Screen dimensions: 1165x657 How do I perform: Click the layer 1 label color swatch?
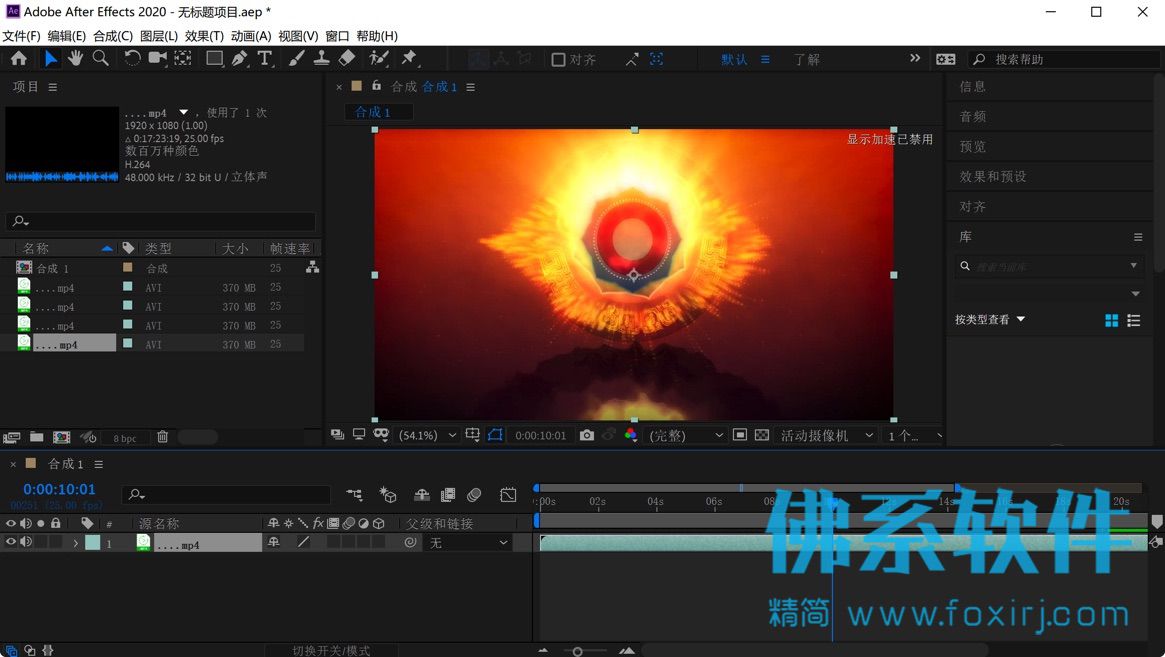pos(93,543)
